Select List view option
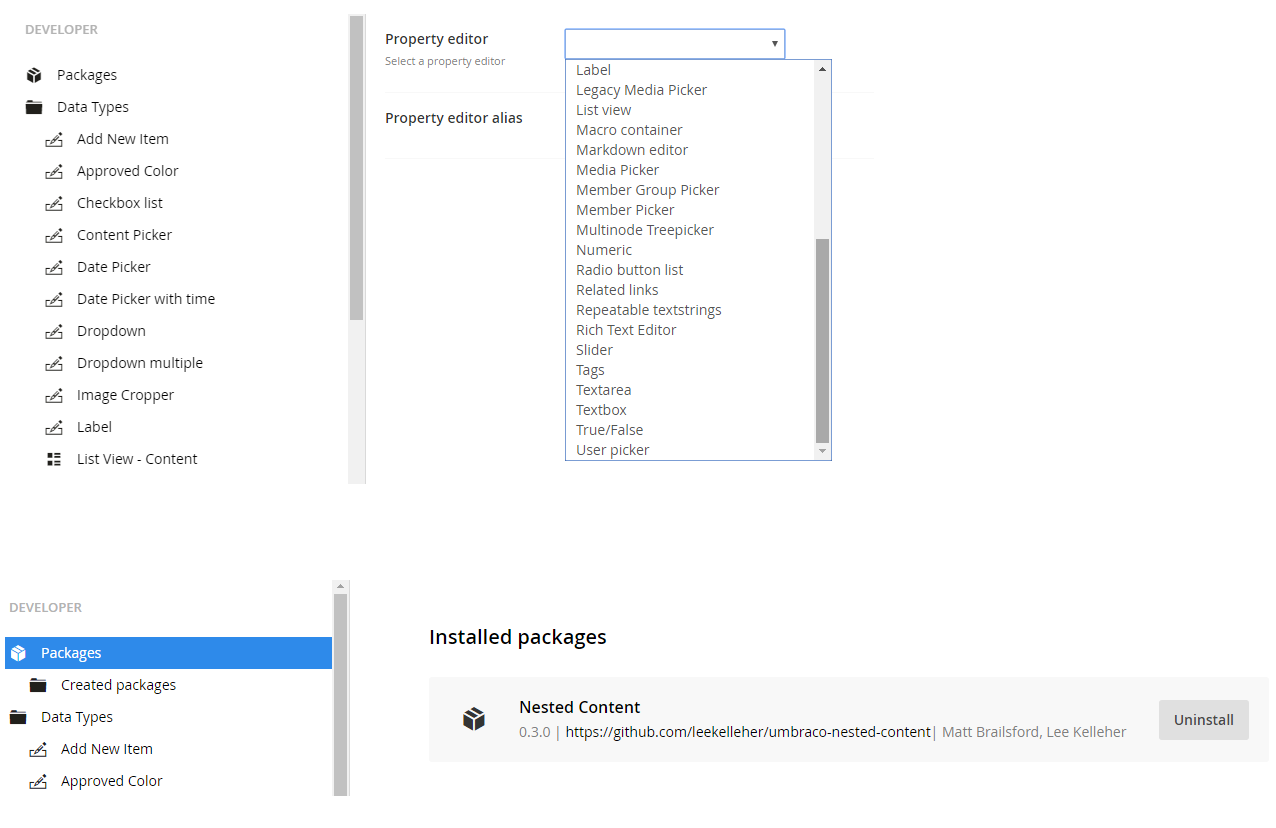Viewport: 1276px width, 828px height. click(x=603, y=110)
